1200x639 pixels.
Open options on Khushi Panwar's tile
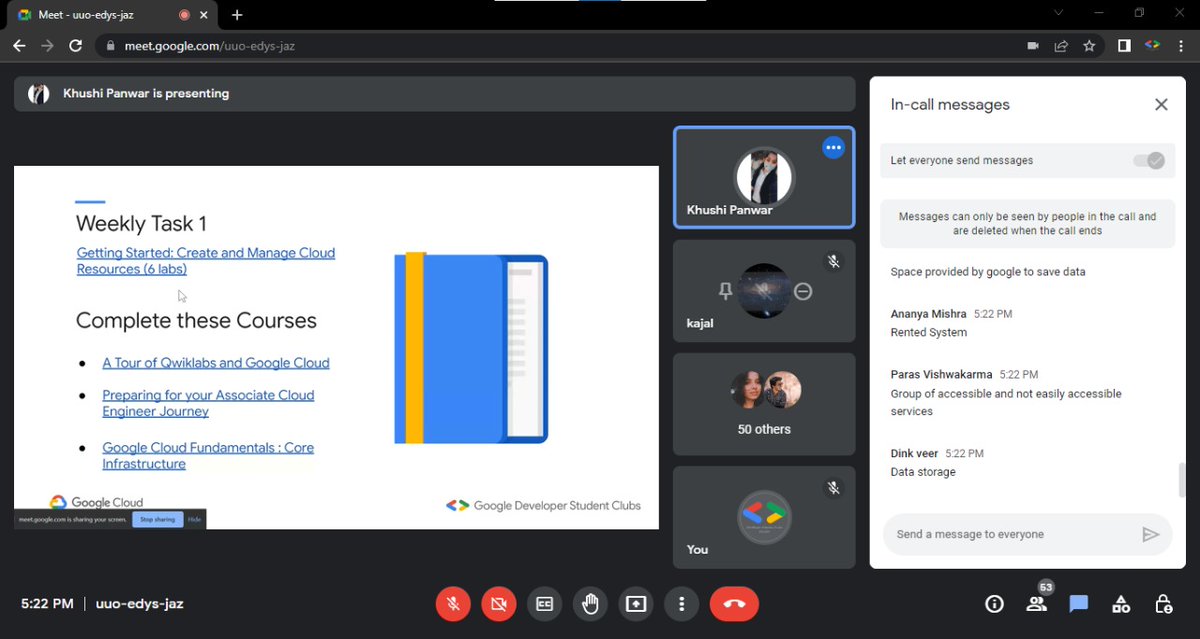[833, 147]
